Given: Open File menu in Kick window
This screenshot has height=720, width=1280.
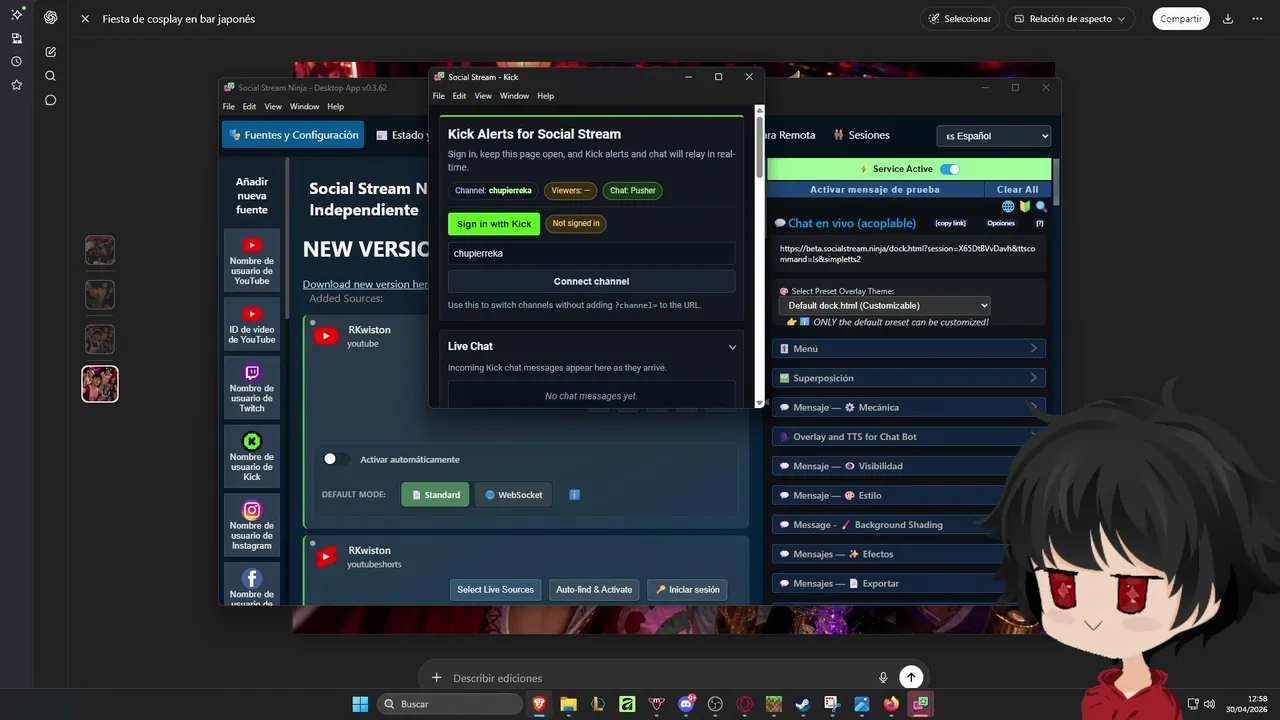Looking at the screenshot, I should click(438, 96).
